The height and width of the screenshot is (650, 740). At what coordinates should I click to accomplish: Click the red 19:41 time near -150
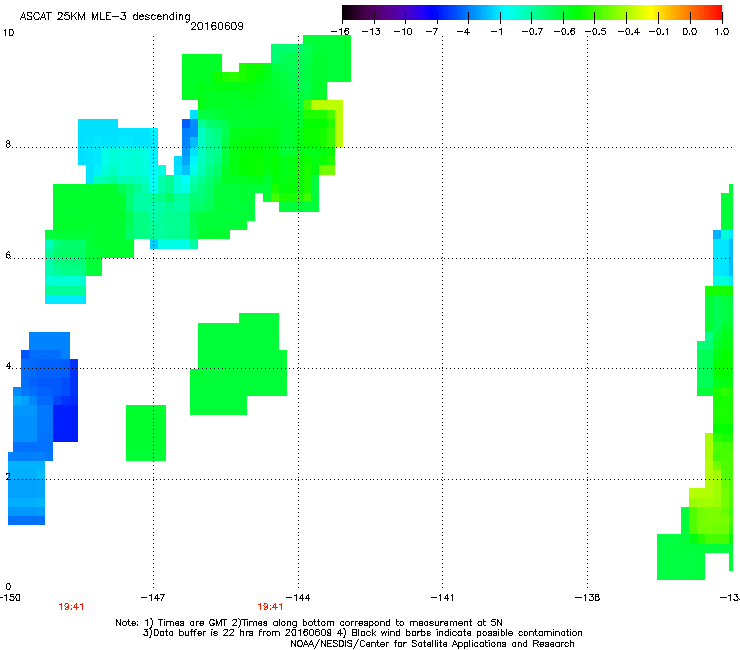pos(71,607)
